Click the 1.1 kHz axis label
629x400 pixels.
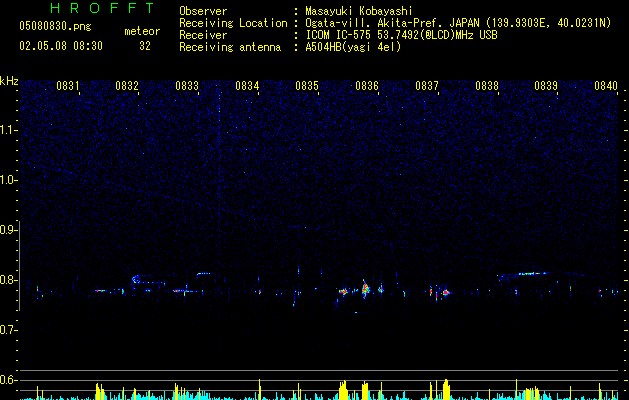click(x=9, y=130)
